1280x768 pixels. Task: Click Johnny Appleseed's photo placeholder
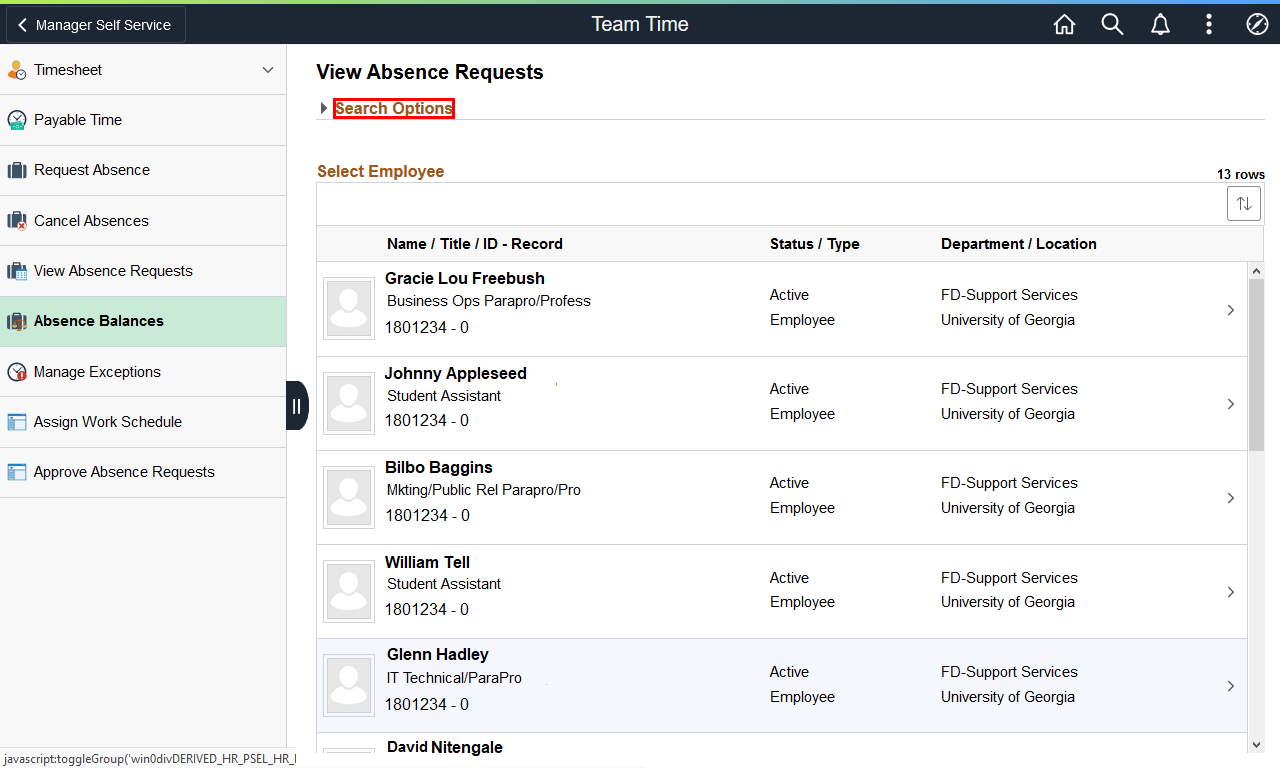pyautogui.click(x=349, y=403)
